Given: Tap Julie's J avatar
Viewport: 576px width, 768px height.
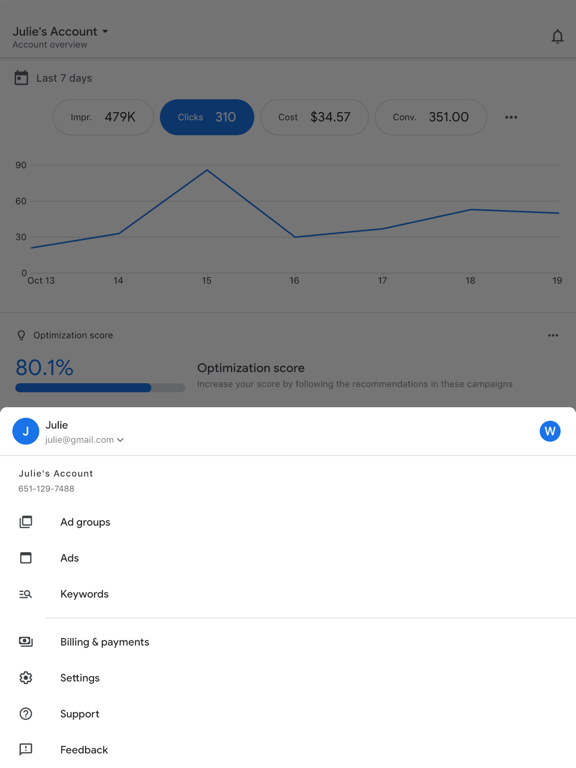Looking at the screenshot, I should tap(25, 431).
